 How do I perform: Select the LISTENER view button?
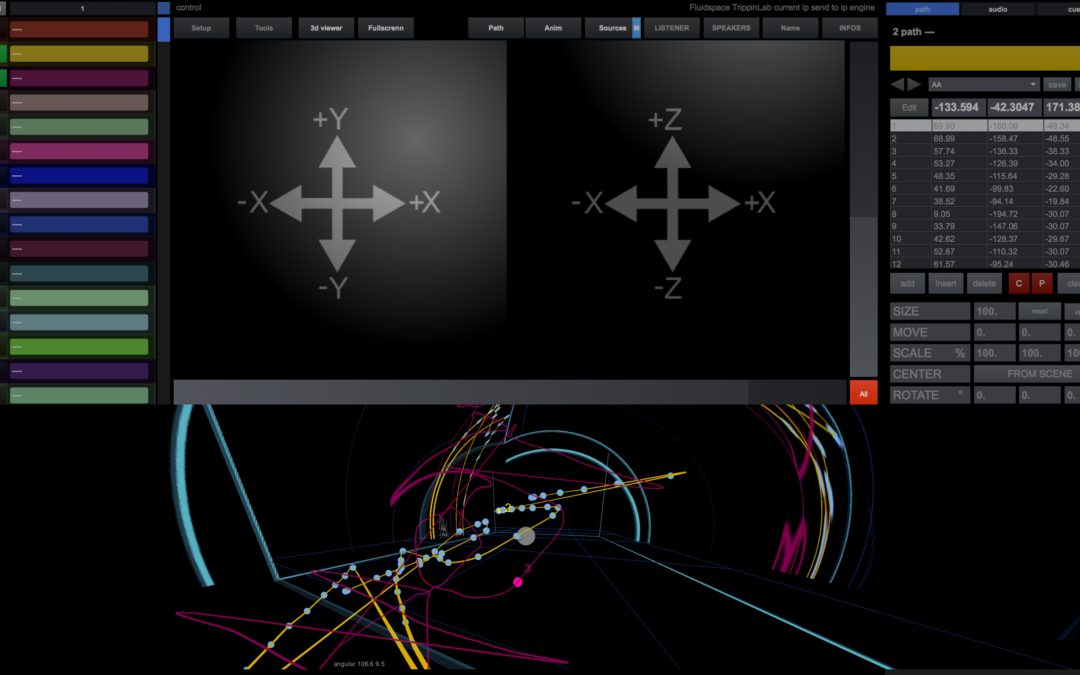tap(672, 28)
